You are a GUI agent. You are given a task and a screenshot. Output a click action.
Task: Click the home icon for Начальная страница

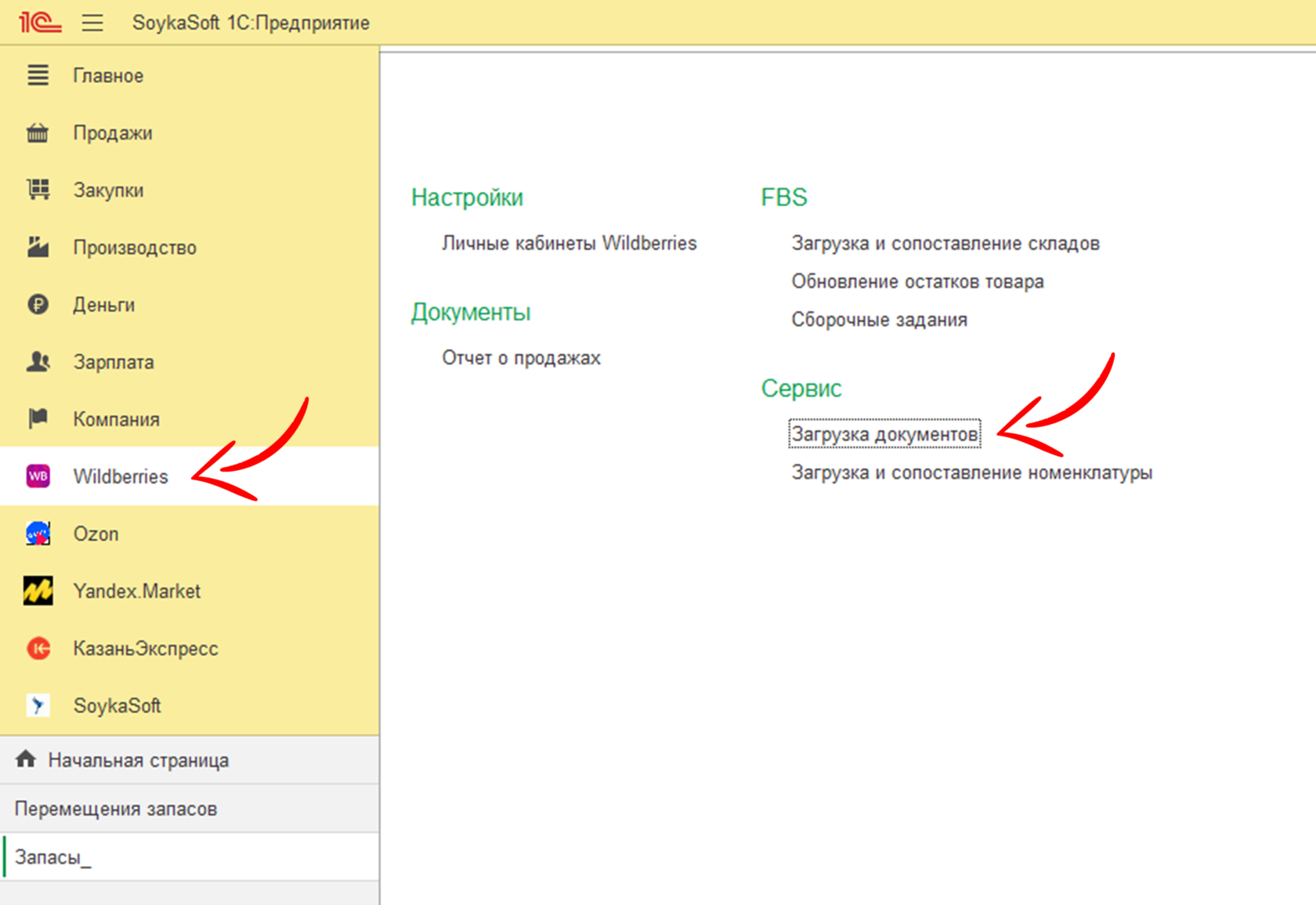tap(26, 758)
